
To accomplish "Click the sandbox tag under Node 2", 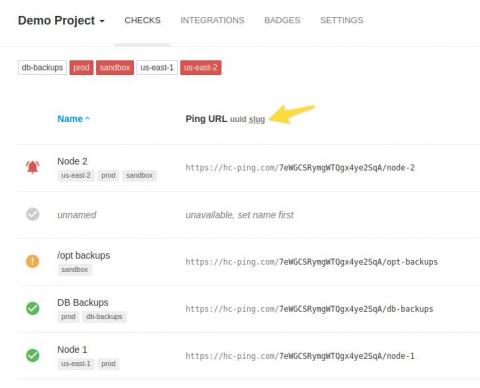I will tap(139, 175).
